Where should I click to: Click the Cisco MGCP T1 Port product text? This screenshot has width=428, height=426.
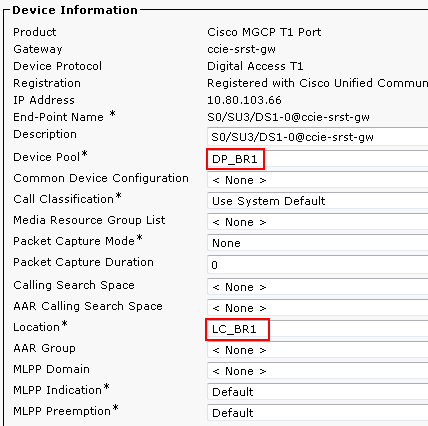[264, 32]
